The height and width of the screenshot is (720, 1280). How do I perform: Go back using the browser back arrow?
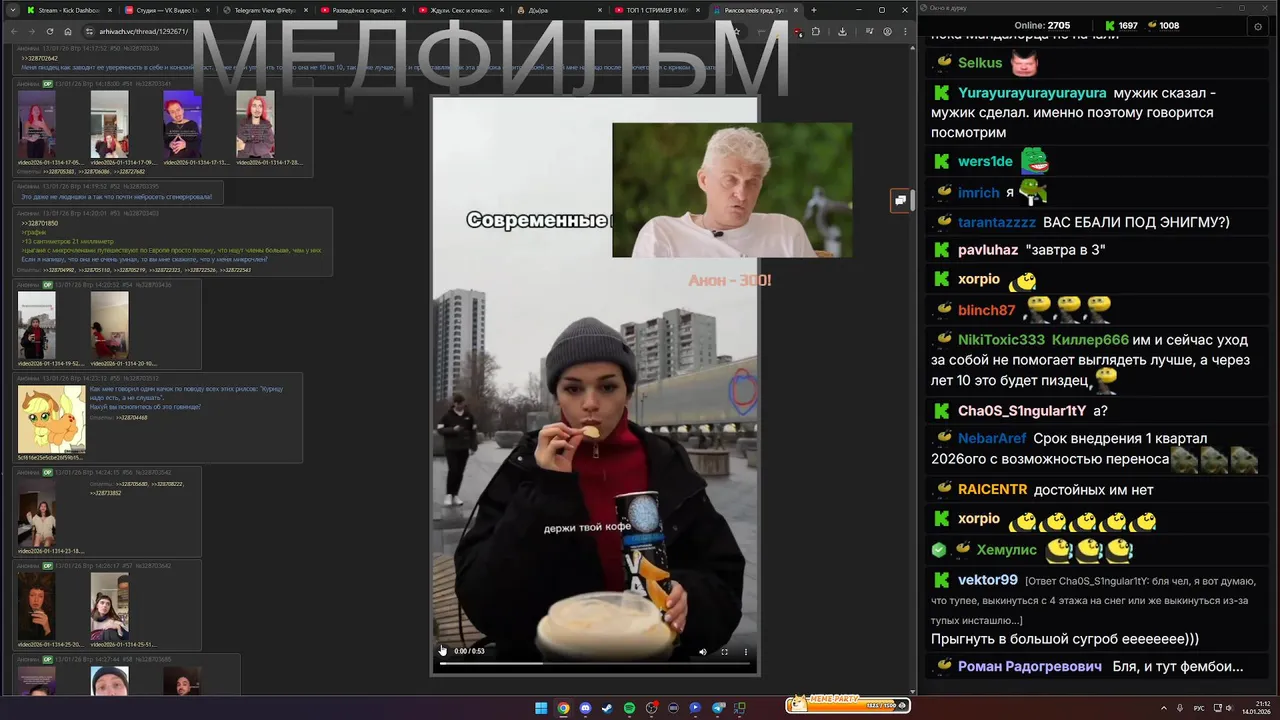(x=14, y=31)
